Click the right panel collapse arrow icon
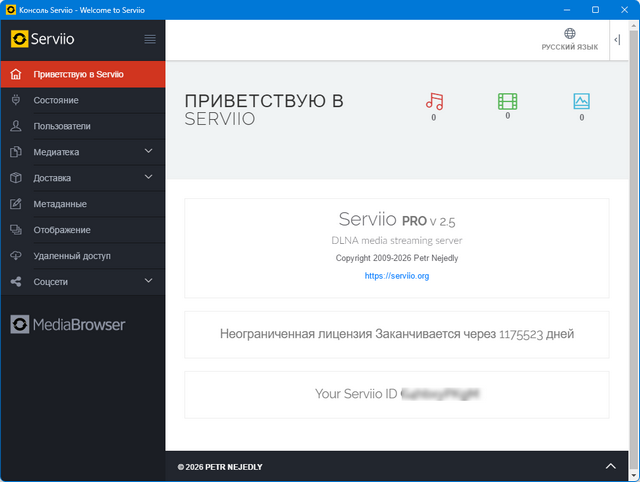This screenshot has width=640, height=482. 617,40
